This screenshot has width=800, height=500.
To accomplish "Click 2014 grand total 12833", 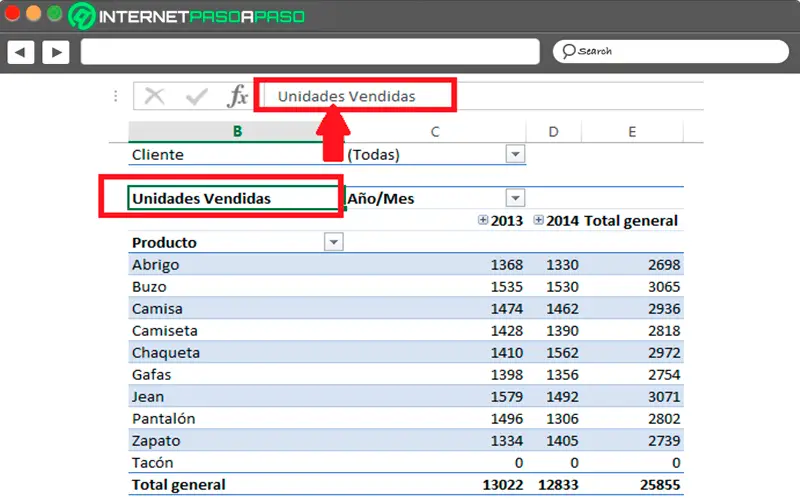I will [x=558, y=484].
